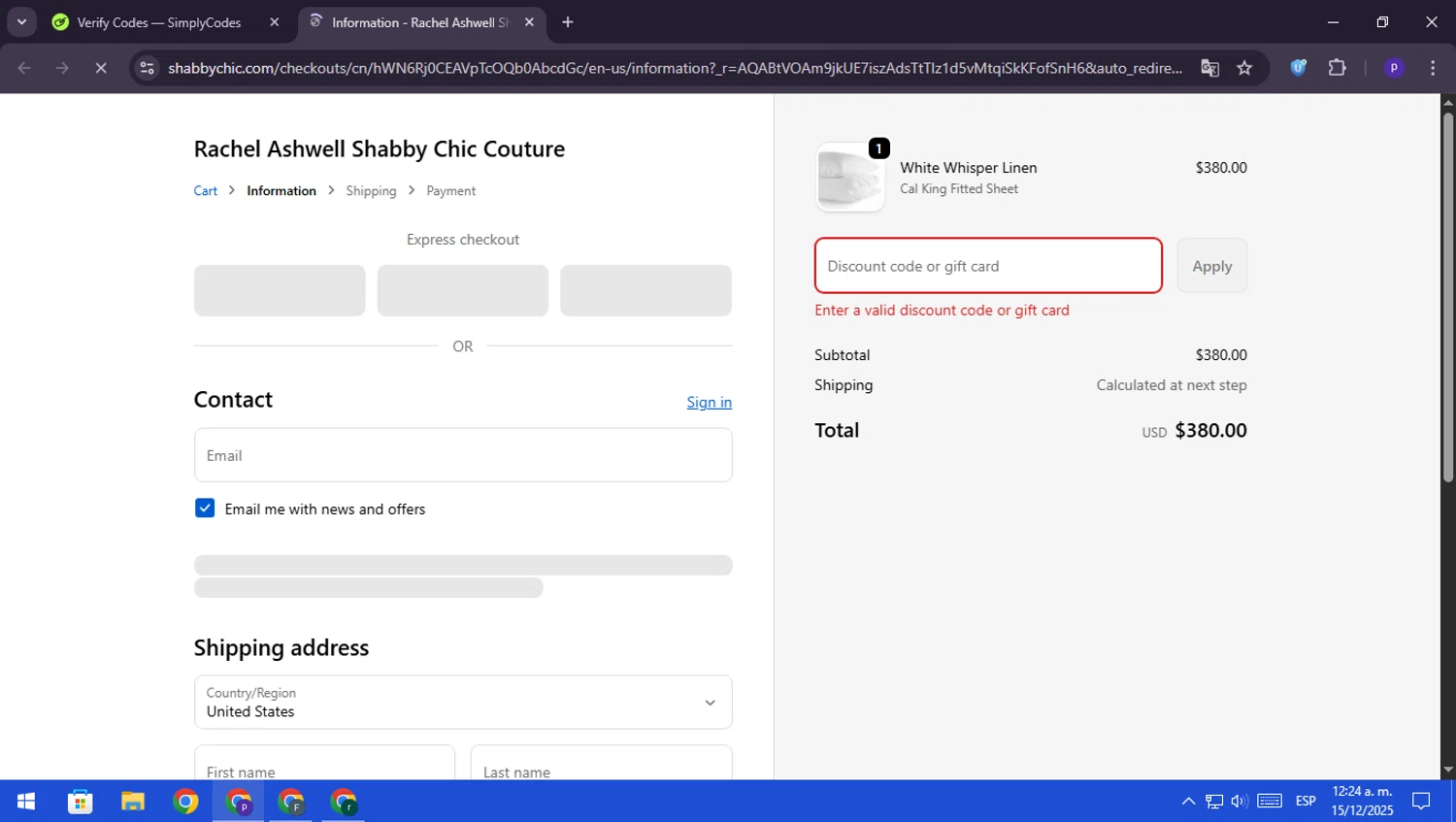Open File Explorer from the taskbar
The image size is (1456, 822).
click(x=133, y=802)
